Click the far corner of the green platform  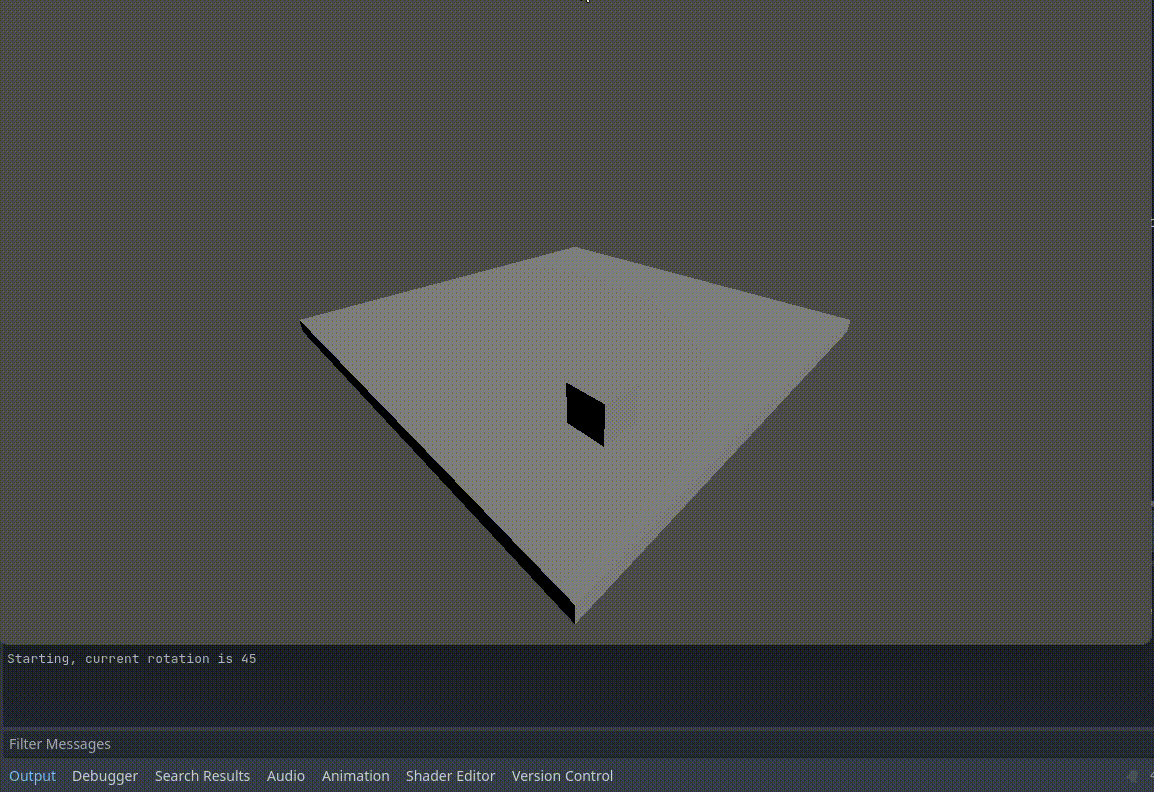(x=575, y=250)
